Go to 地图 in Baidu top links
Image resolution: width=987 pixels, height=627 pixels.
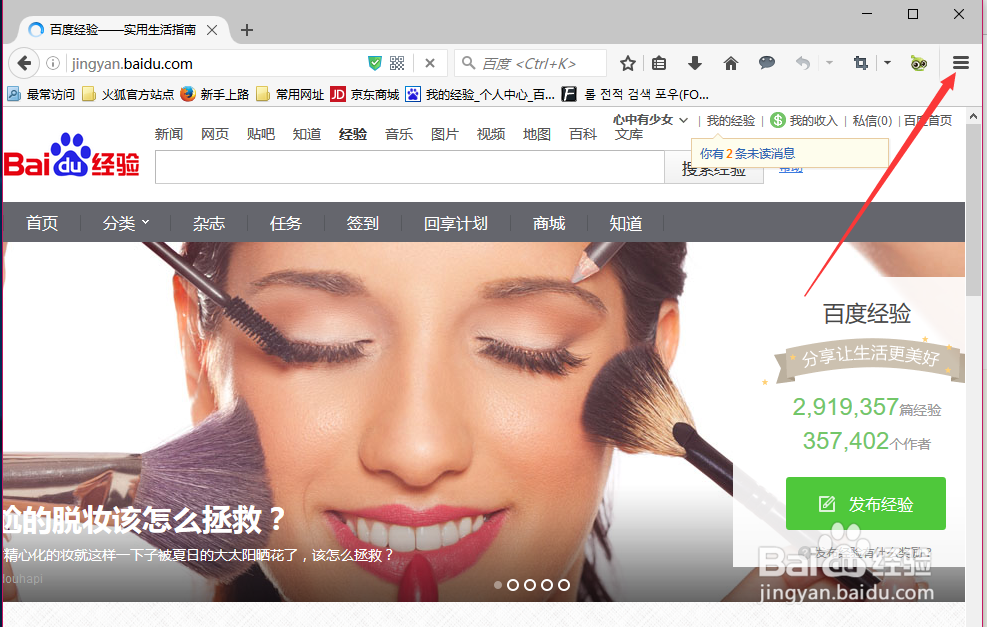point(536,134)
